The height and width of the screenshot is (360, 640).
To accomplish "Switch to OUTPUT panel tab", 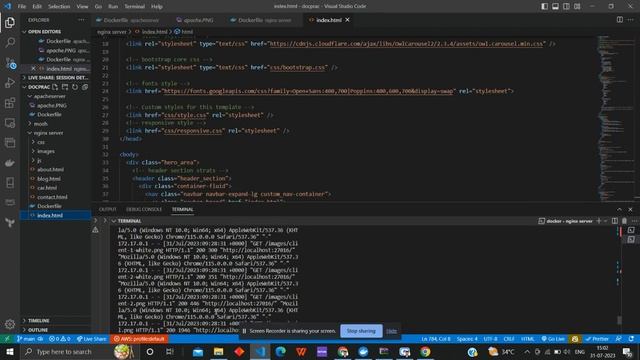I will pos(108,209).
